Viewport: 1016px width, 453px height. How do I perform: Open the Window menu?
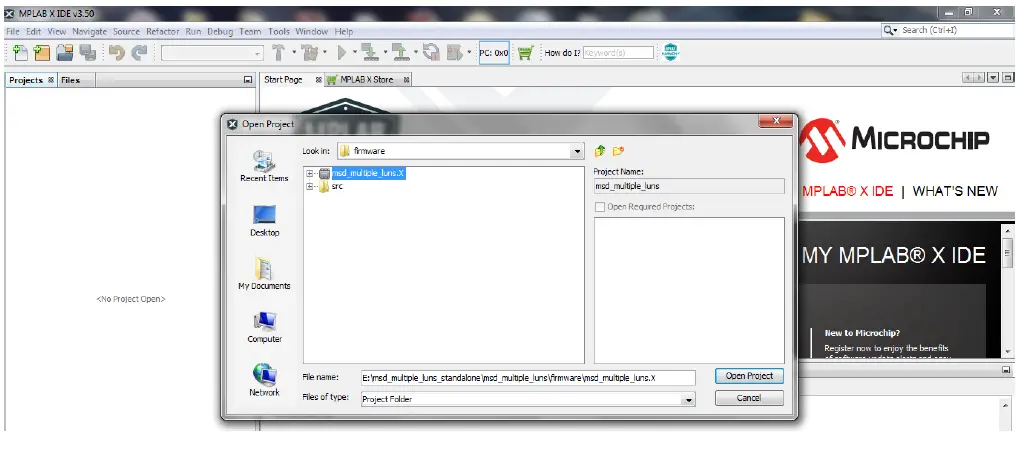tap(312, 31)
